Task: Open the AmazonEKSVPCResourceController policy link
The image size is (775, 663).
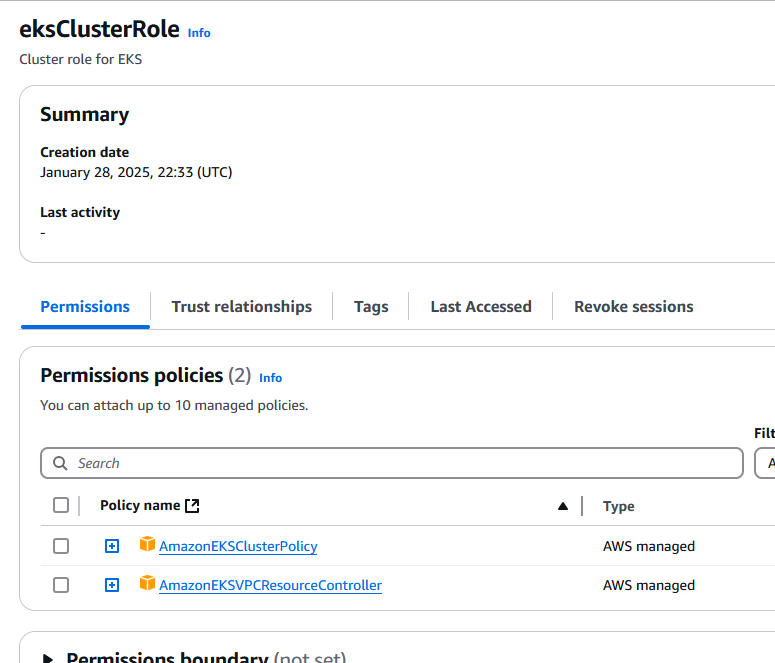Action: [x=270, y=585]
